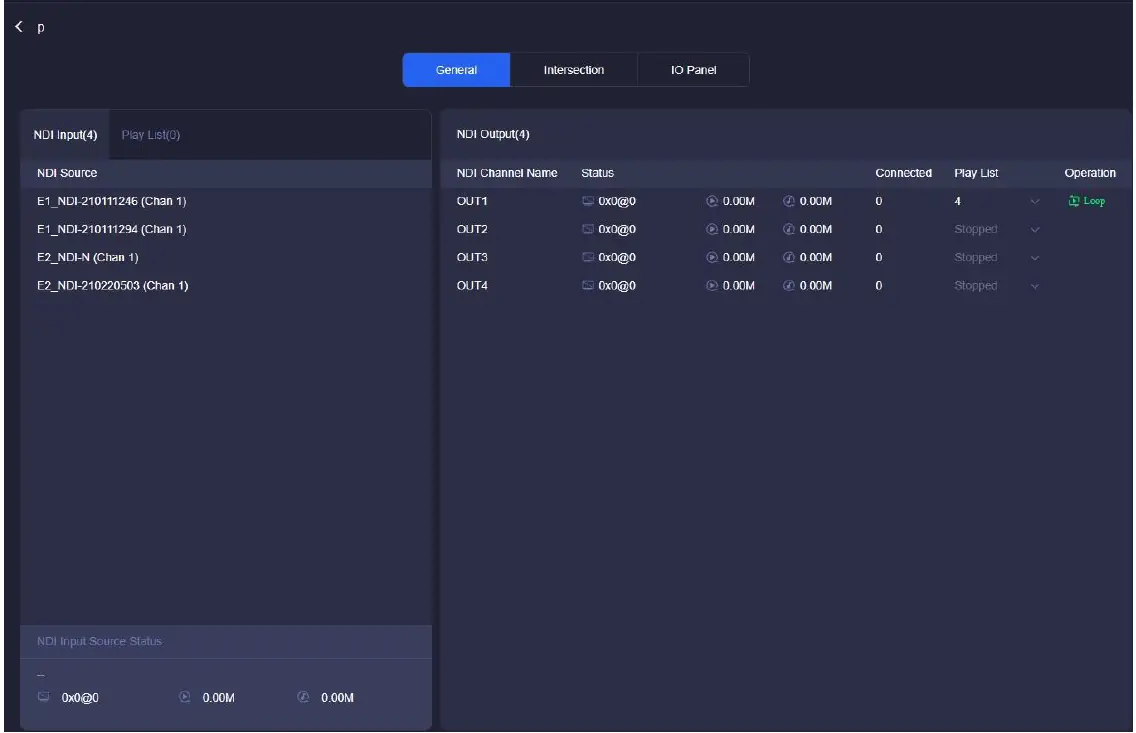Expand the Stopped dropdown for OUT3

point(1035,257)
